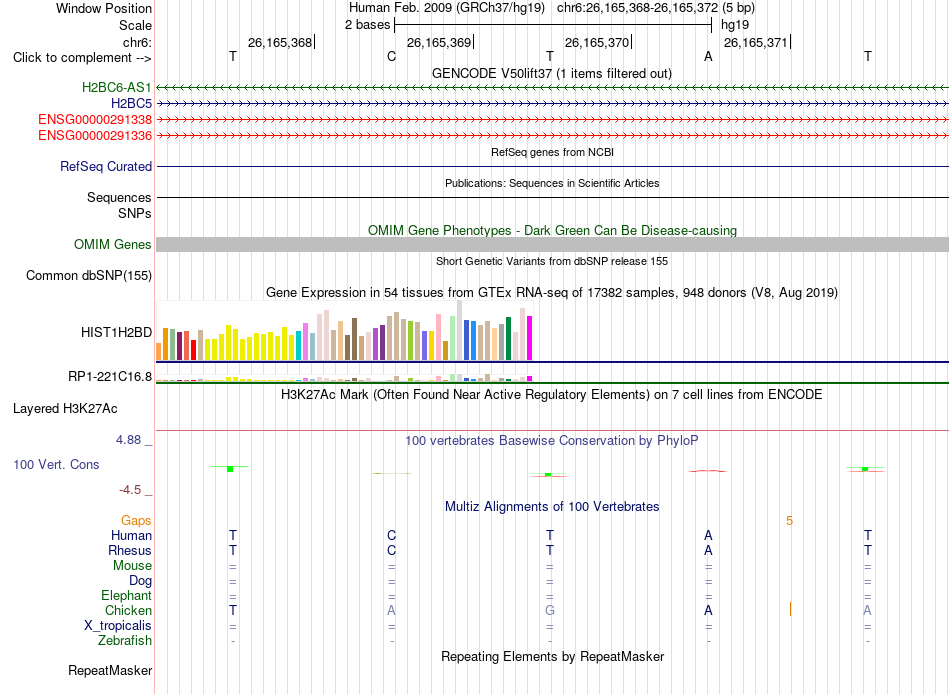Click the GTEx Gene Expression track title

click(x=552, y=293)
